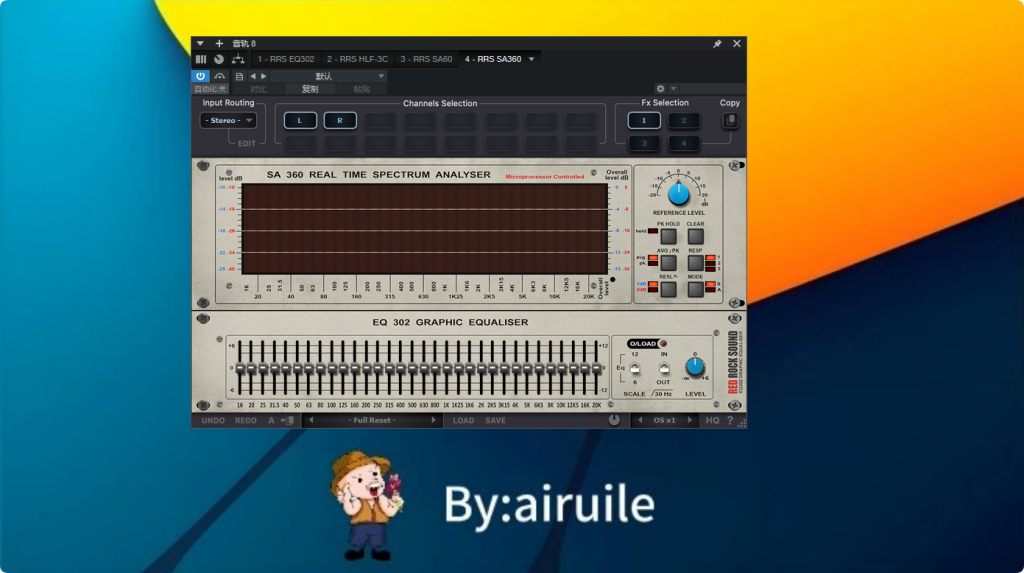Click REDO in bottom bar

[246, 421]
